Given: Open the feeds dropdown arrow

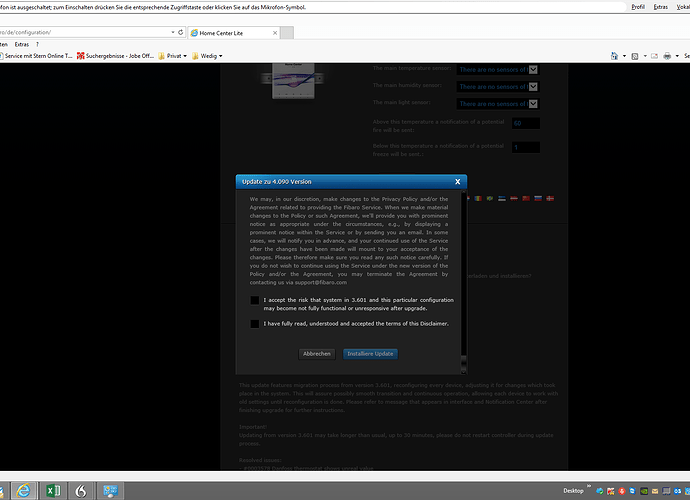Looking at the screenshot, I should 645,56.
